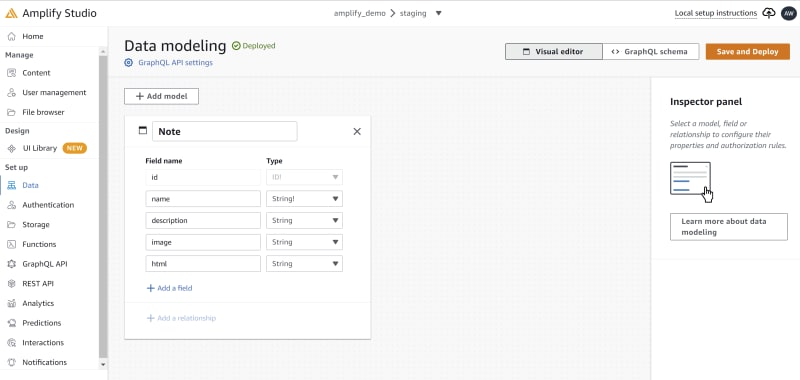The image size is (800, 380).
Task: Click the GraphQL API icon
Action: (x=12, y=264)
